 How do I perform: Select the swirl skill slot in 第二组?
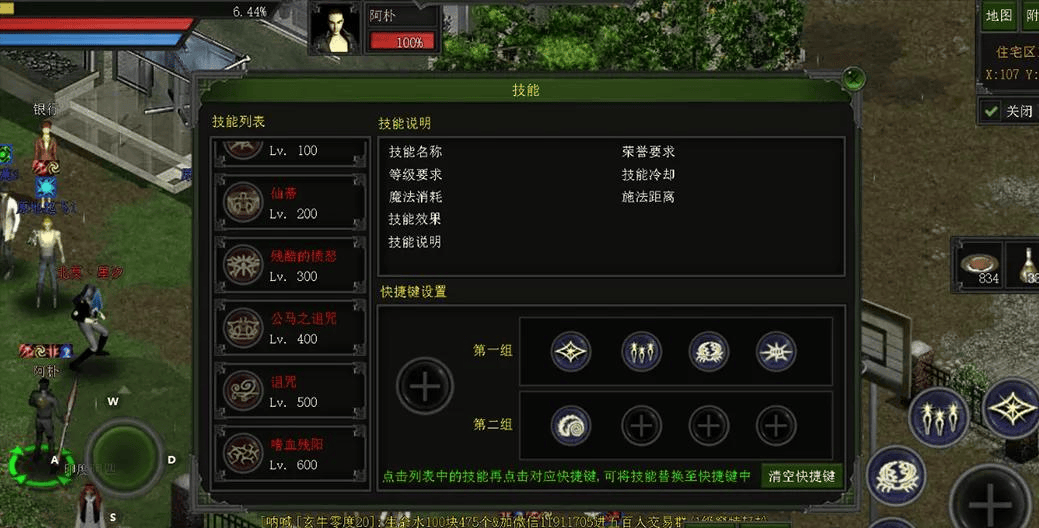(571, 425)
